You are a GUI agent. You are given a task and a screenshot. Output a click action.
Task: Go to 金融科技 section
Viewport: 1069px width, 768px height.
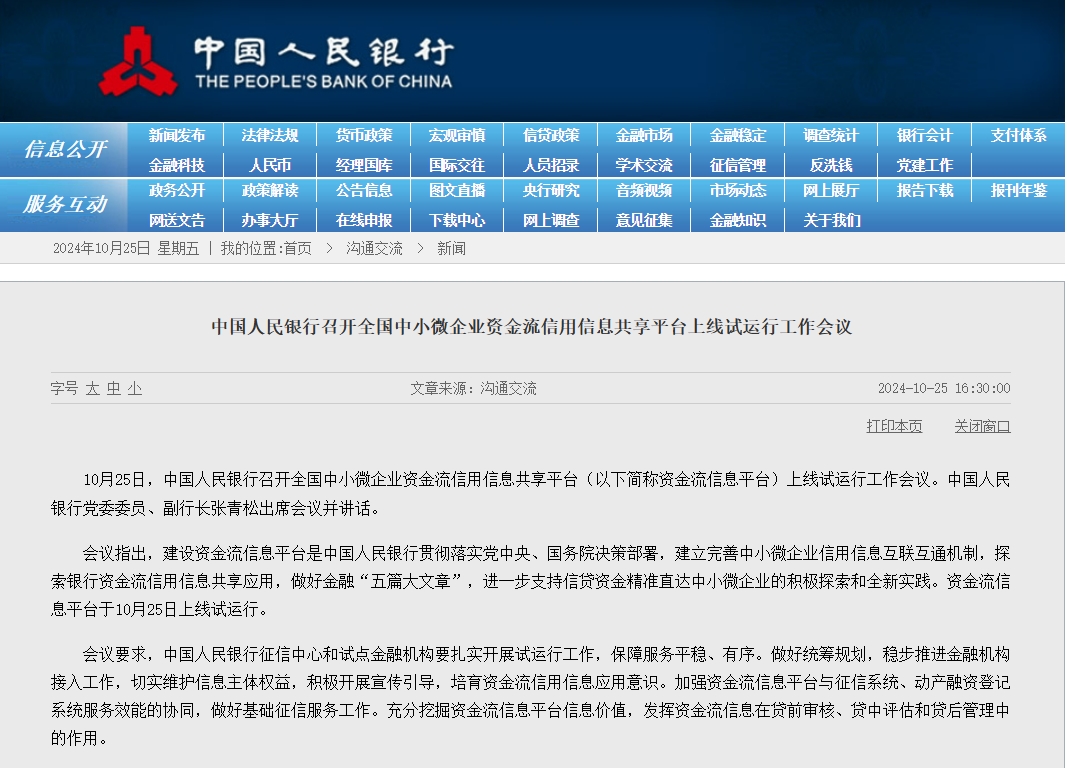point(177,165)
